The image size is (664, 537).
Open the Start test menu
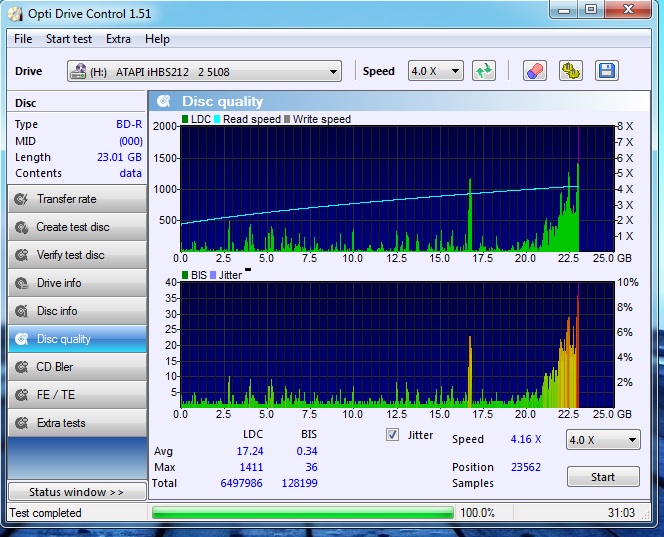pyautogui.click(x=69, y=39)
